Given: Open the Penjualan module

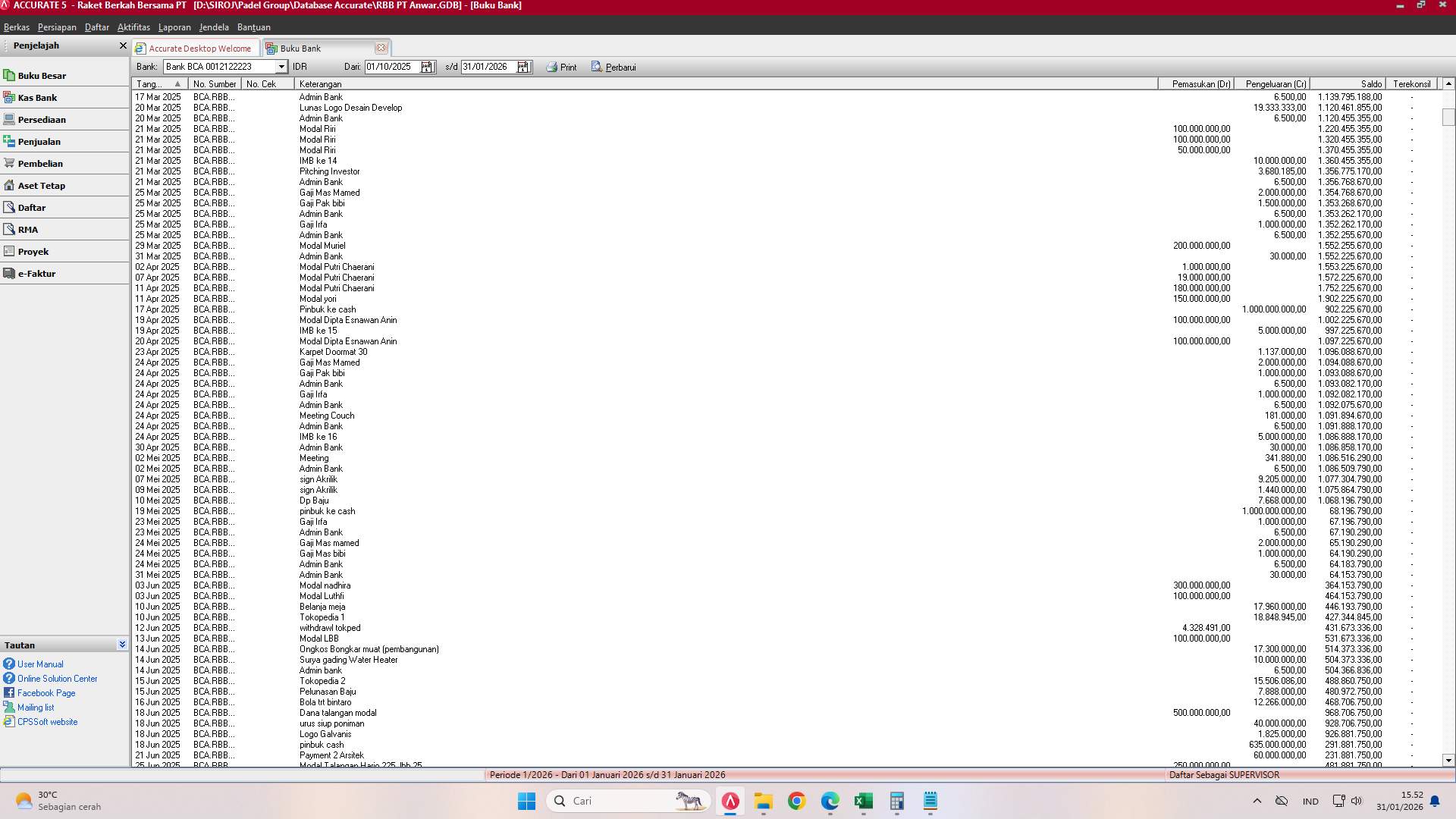Looking at the screenshot, I should click(39, 141).
